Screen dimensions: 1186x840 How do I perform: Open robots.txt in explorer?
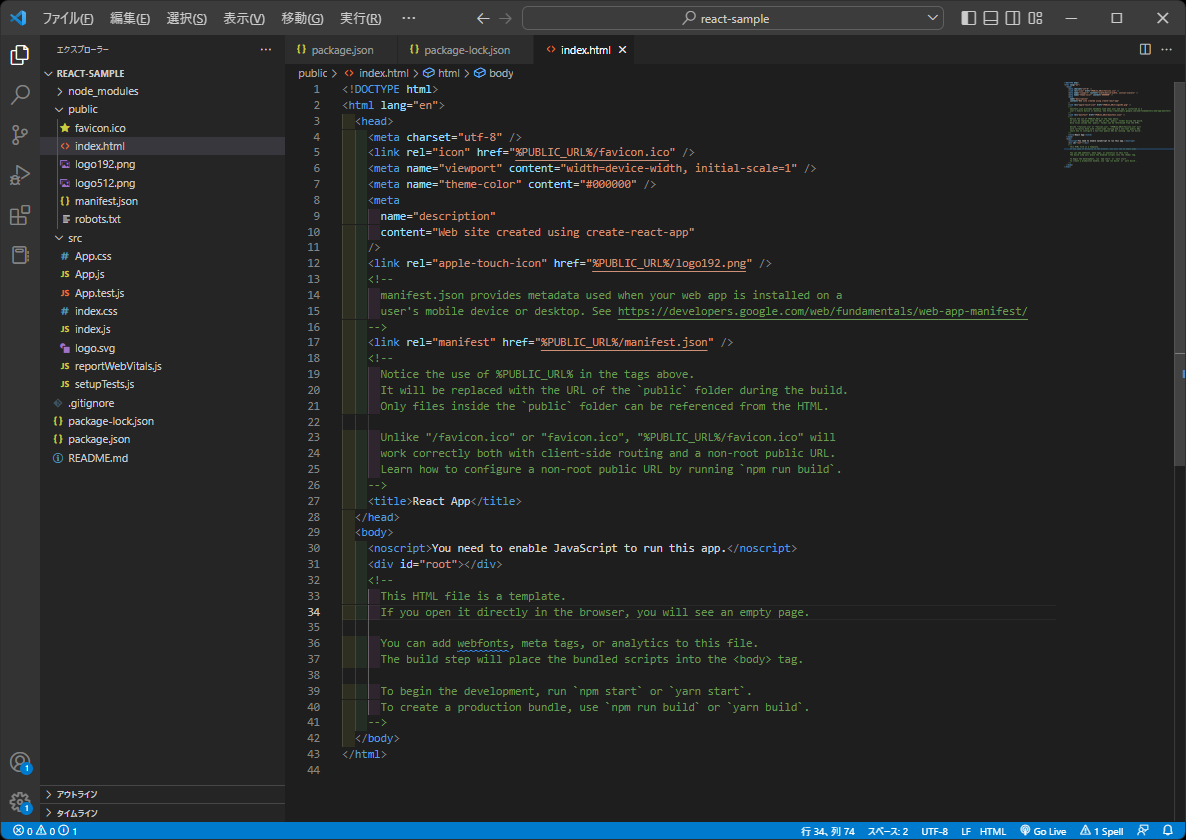[163, 219]
